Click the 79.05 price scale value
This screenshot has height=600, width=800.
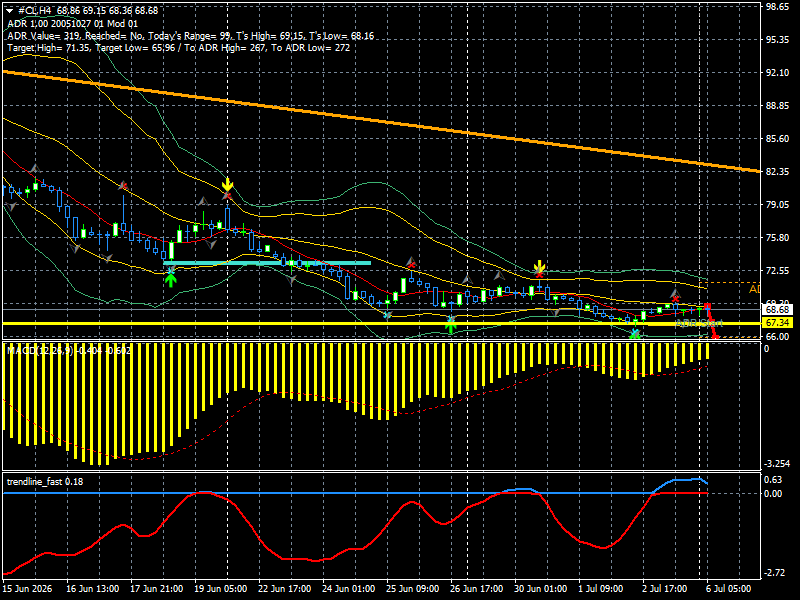pyautogui.click(x=777, y=205)
